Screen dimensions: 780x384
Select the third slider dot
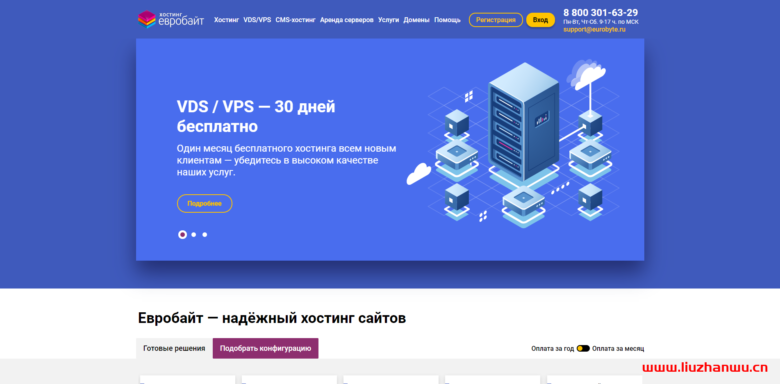point(204,234)
